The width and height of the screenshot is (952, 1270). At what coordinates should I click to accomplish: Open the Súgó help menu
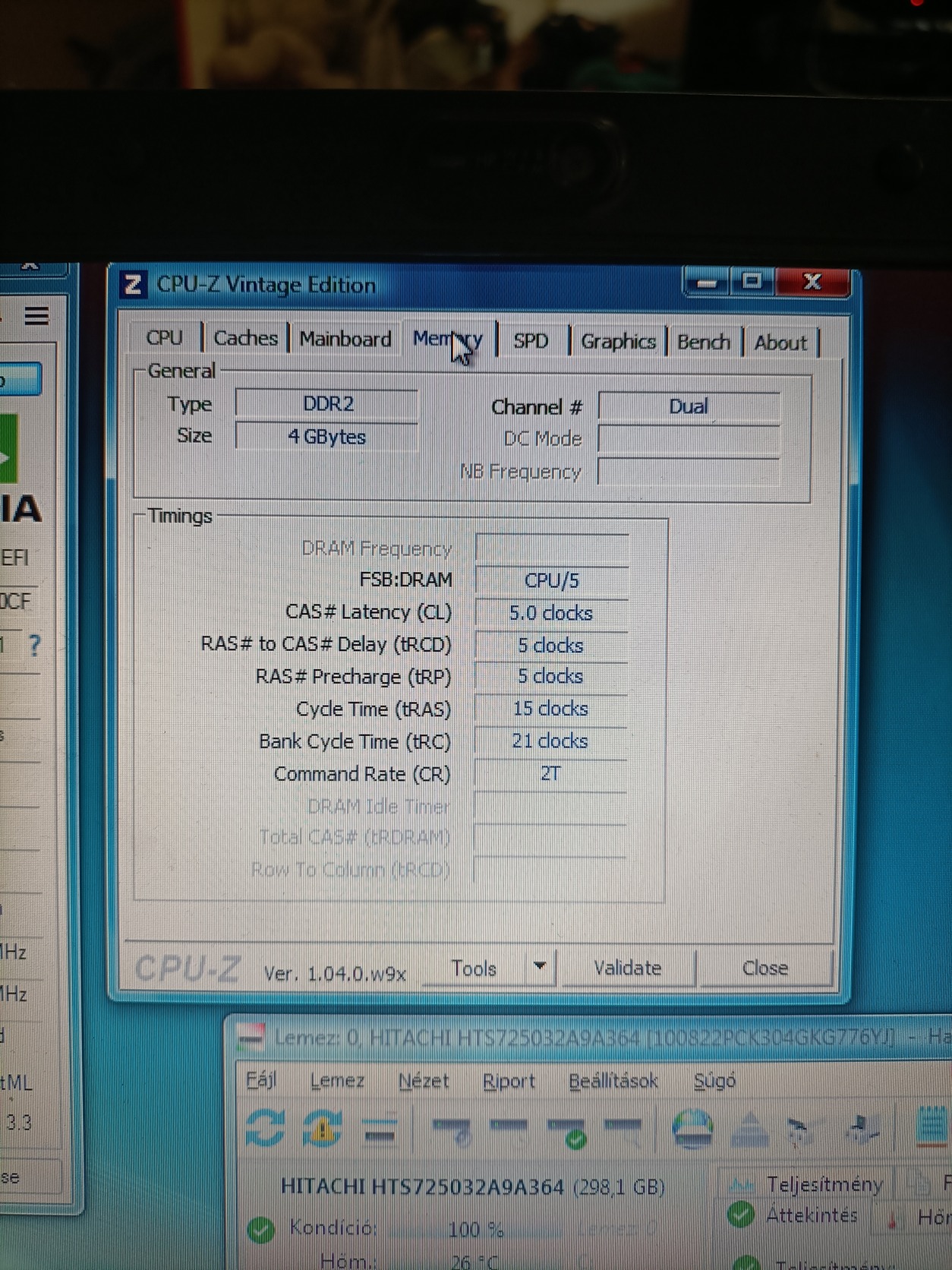point(714,1081)
